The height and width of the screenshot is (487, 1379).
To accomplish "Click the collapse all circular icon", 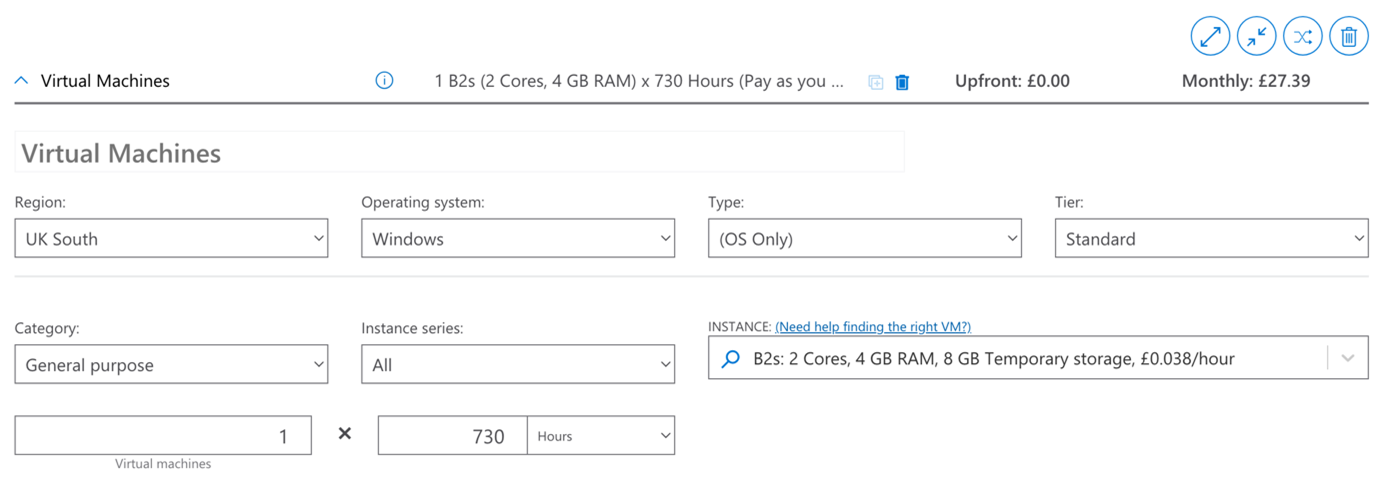I will pyautogui.click(x=1256, y=37).
